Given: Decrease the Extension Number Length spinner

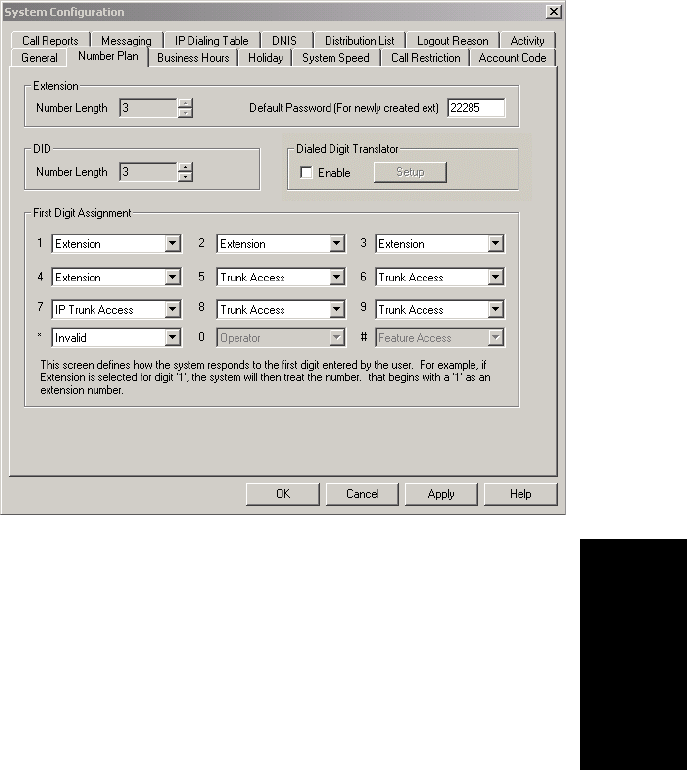Looking at the screenshot, I should coord(185,113).
